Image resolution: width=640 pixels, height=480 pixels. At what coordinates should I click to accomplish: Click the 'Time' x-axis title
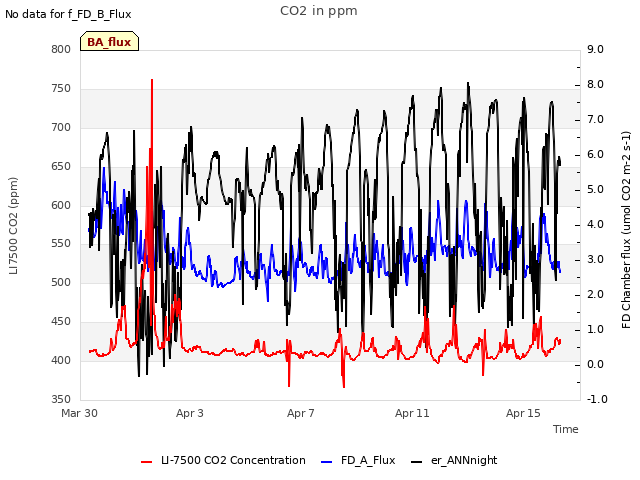point(566,429)
